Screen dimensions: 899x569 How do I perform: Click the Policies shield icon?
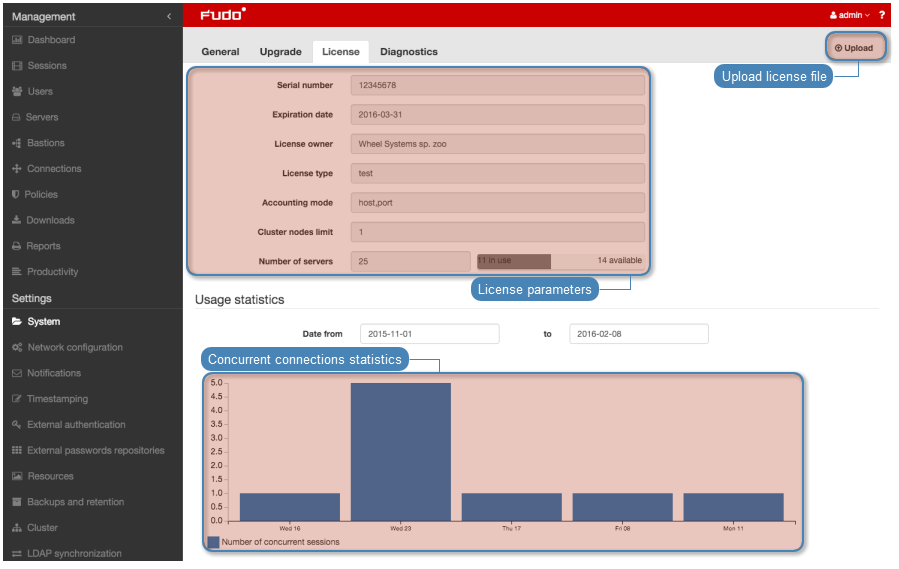(x=17, y=194)
